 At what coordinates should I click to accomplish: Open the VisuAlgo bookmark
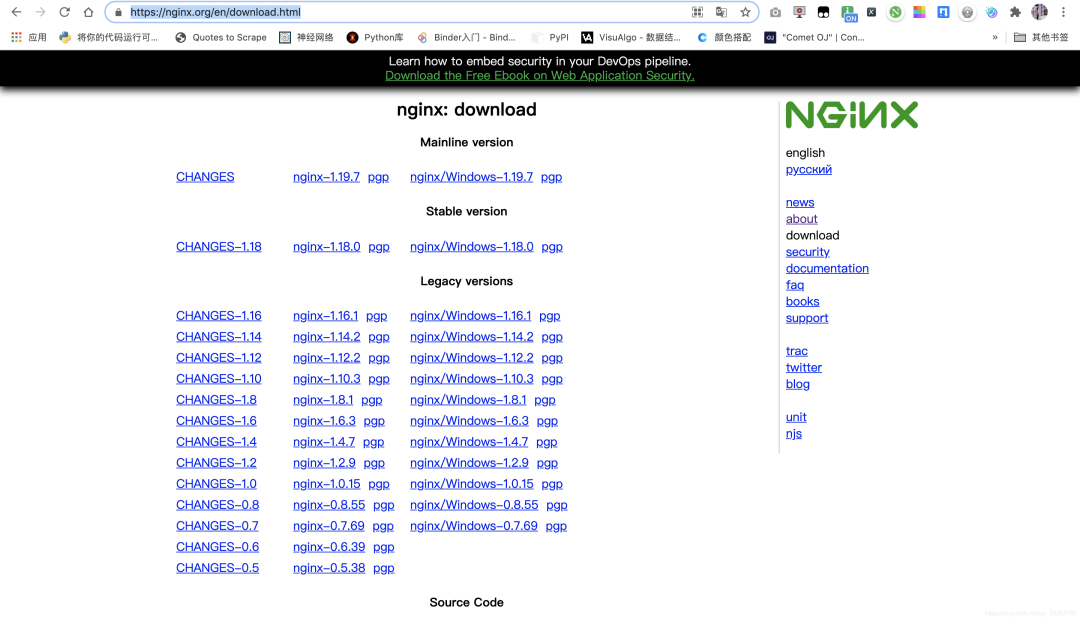tap(631, 37)
